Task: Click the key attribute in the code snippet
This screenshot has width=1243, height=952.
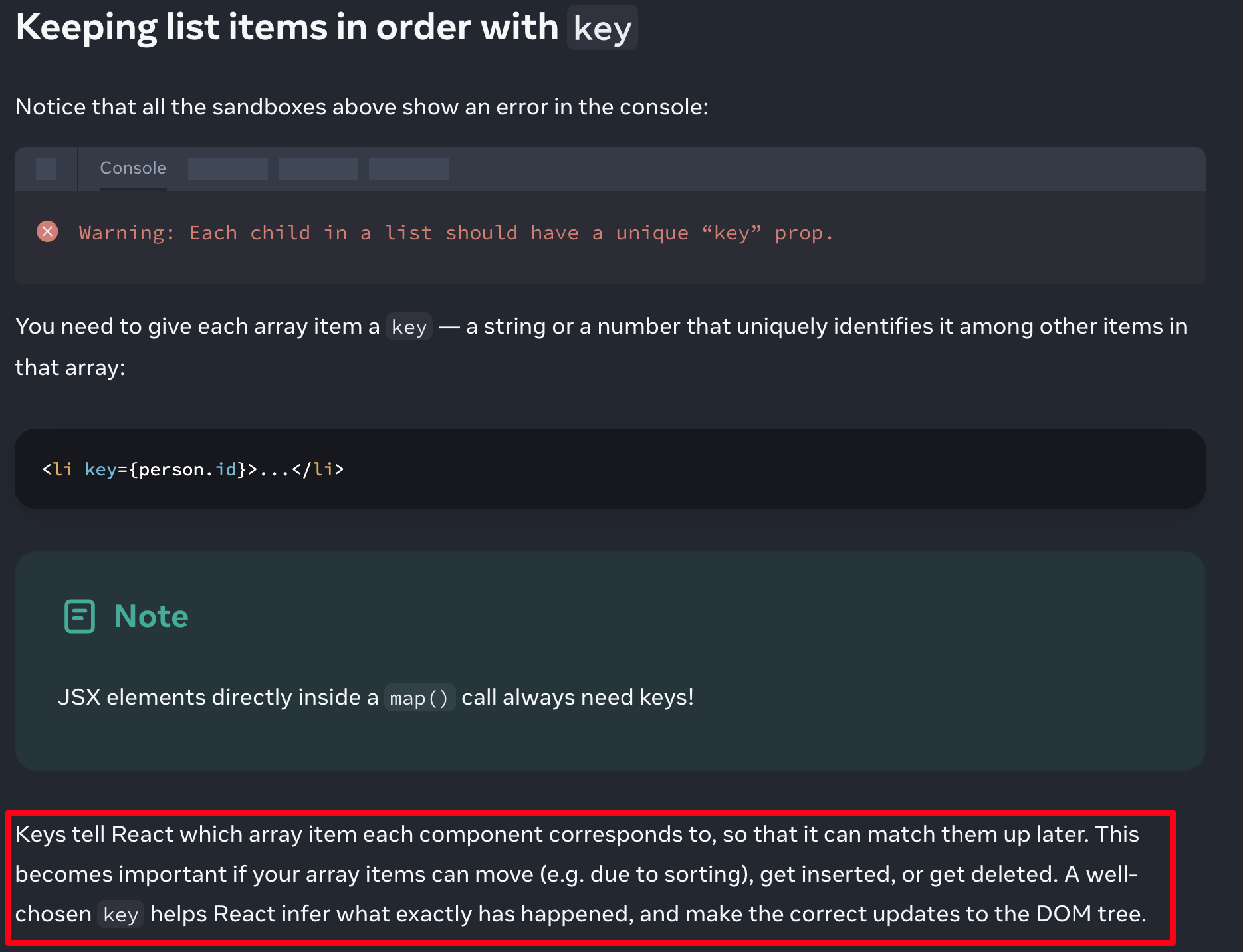Action: [x=101, y=469]
